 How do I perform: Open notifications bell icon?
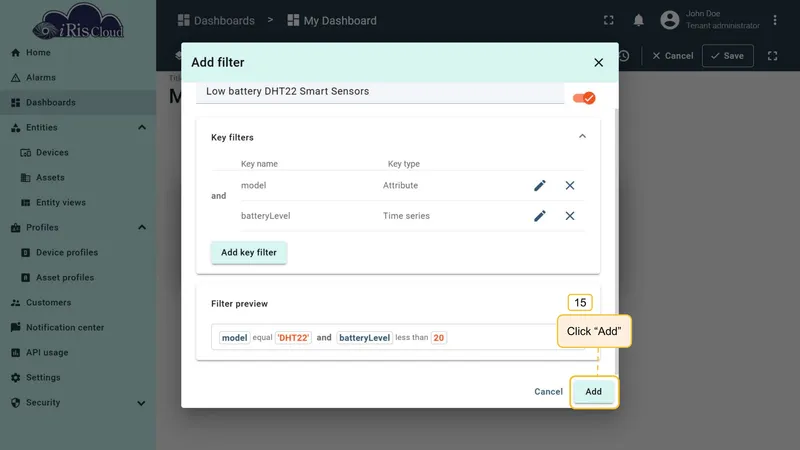click(638, 20)
